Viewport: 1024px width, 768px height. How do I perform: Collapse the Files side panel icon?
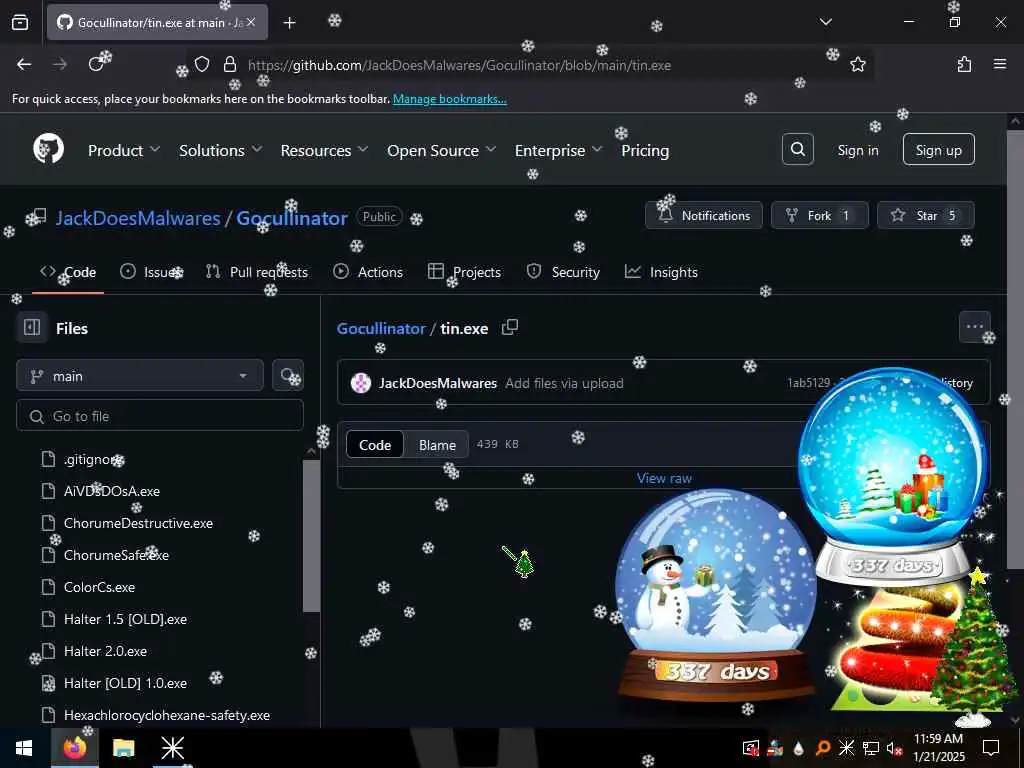[x=32, y=327]
